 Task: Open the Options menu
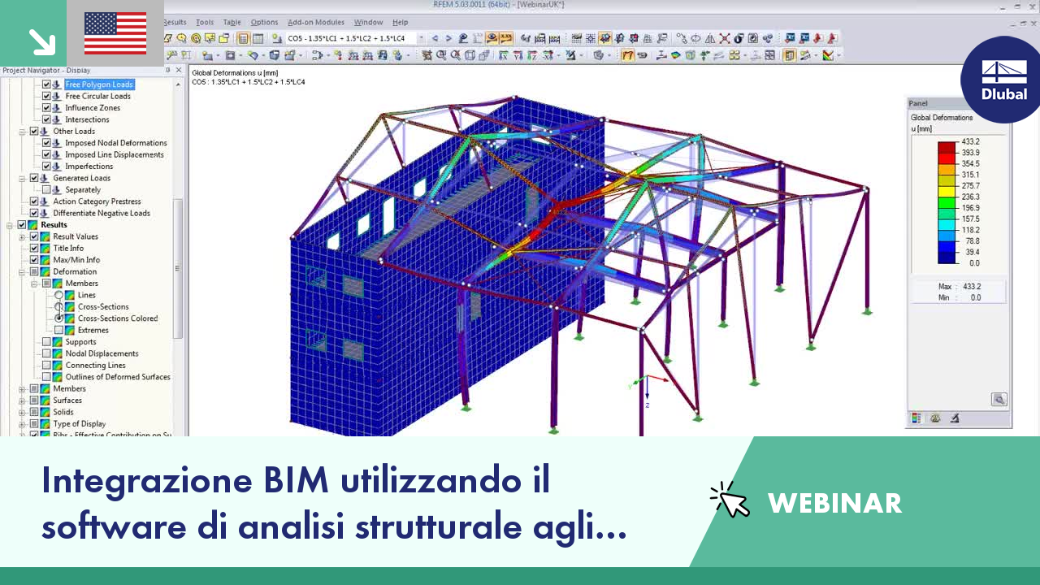coord(264,22)
